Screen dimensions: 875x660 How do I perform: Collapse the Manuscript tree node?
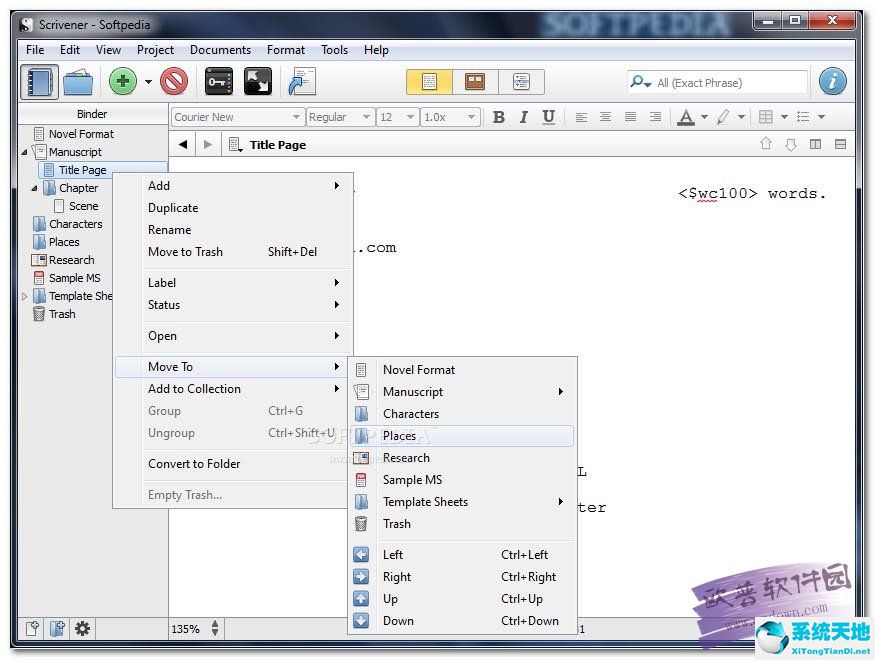(24, 152)
